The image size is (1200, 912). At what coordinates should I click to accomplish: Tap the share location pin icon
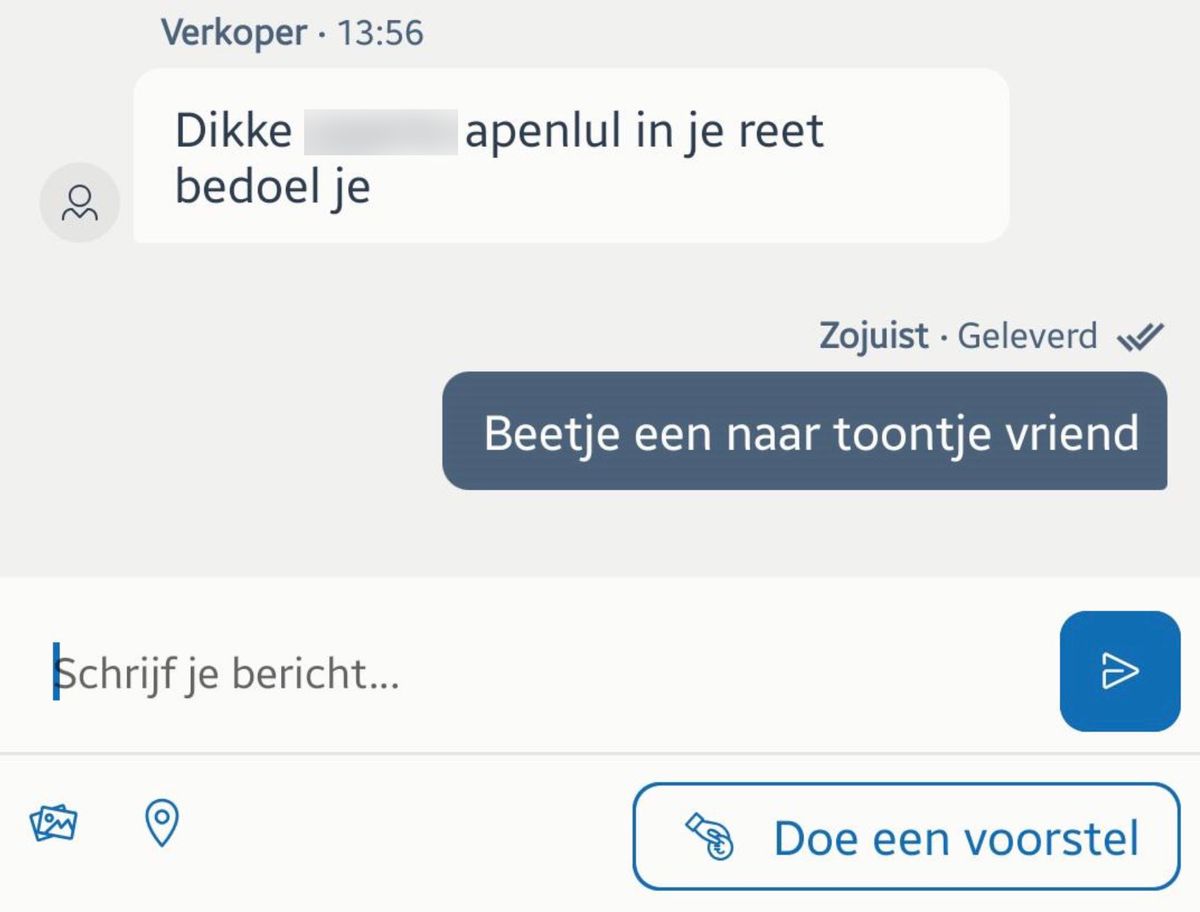[162, 824]
